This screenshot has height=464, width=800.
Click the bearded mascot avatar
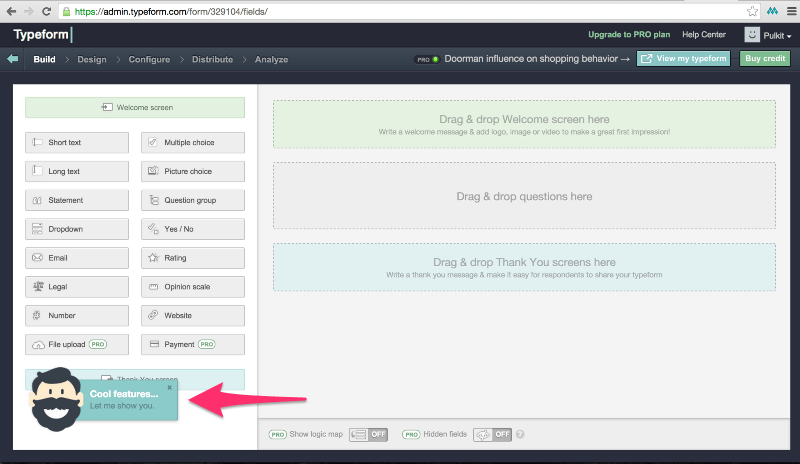[56, 399]
